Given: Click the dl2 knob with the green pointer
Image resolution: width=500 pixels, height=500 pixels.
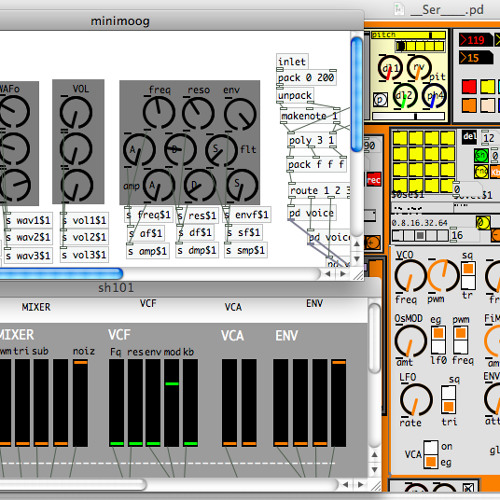Looking at the screenshot, I should pyautogui.click(x=404, y=96).
